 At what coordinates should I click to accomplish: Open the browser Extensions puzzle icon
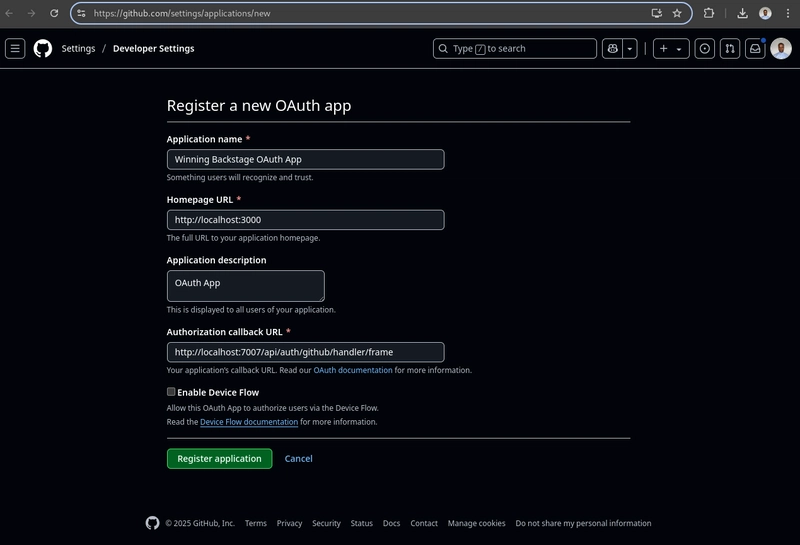[709, 13]
